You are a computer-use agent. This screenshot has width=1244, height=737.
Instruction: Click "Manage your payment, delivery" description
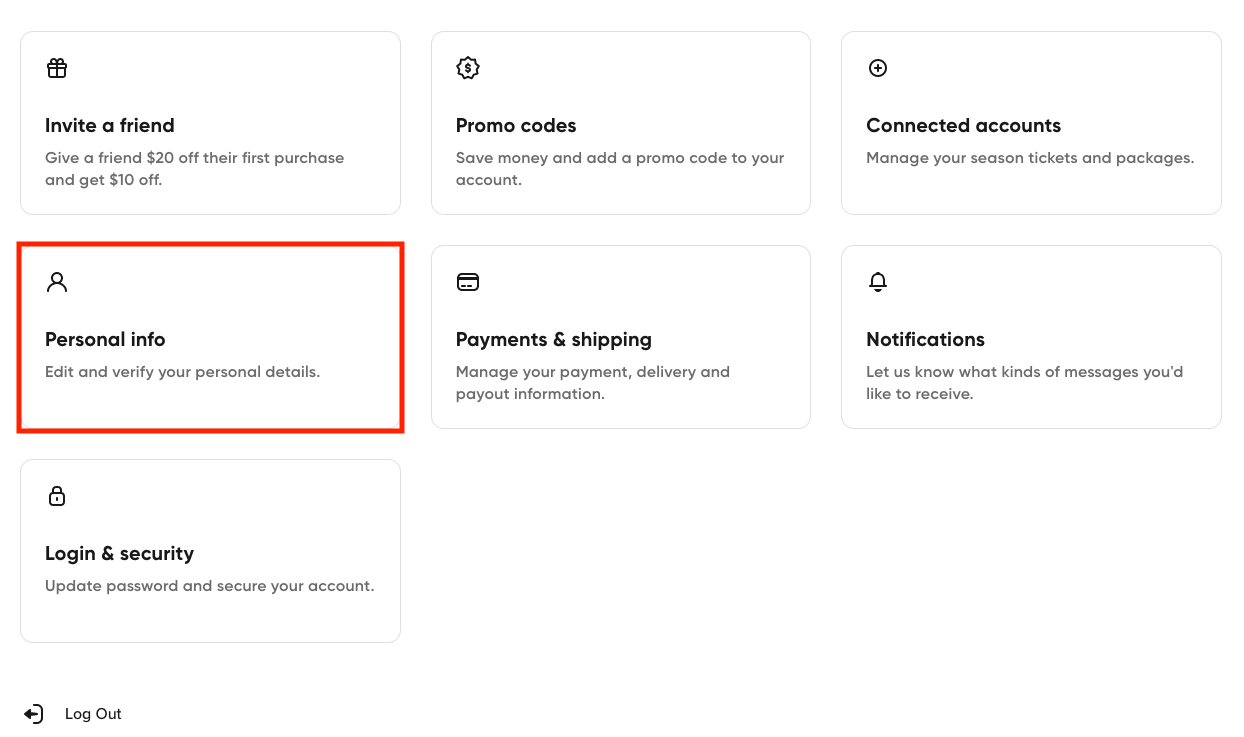tap(592, 382)
